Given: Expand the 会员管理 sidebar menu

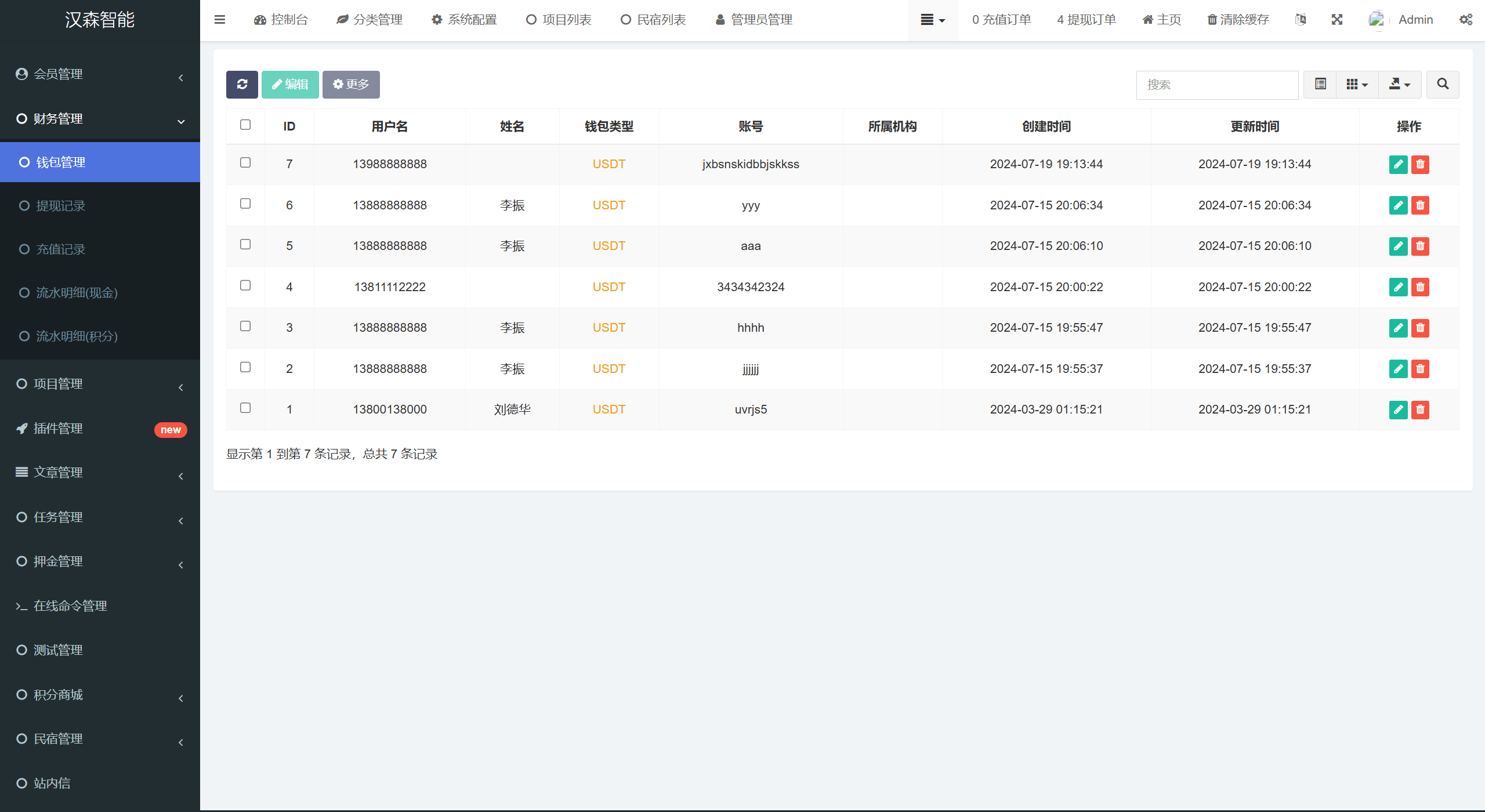Looking at the screenshot, I should 100,74.
